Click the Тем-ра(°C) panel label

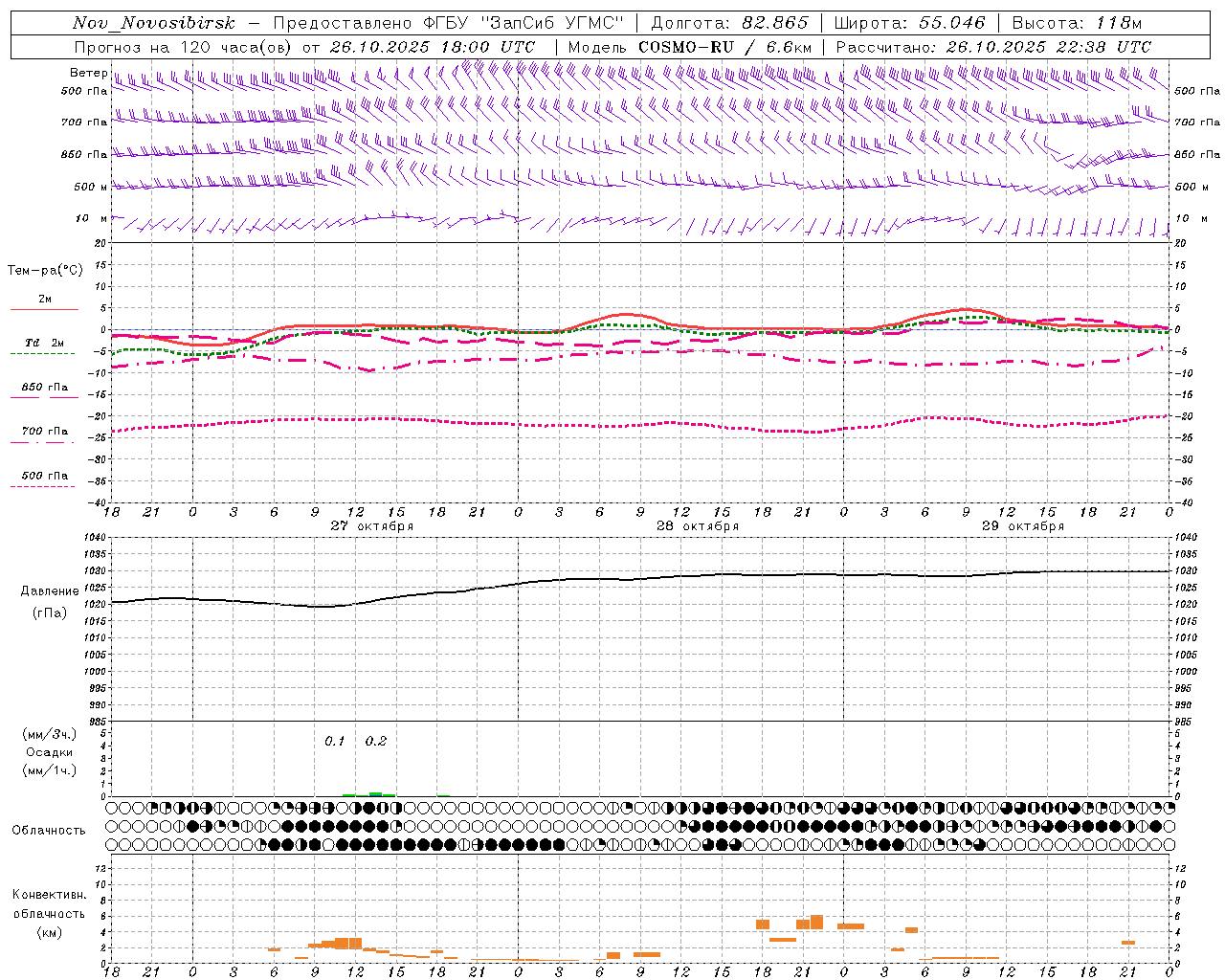(x=45, y=271)
